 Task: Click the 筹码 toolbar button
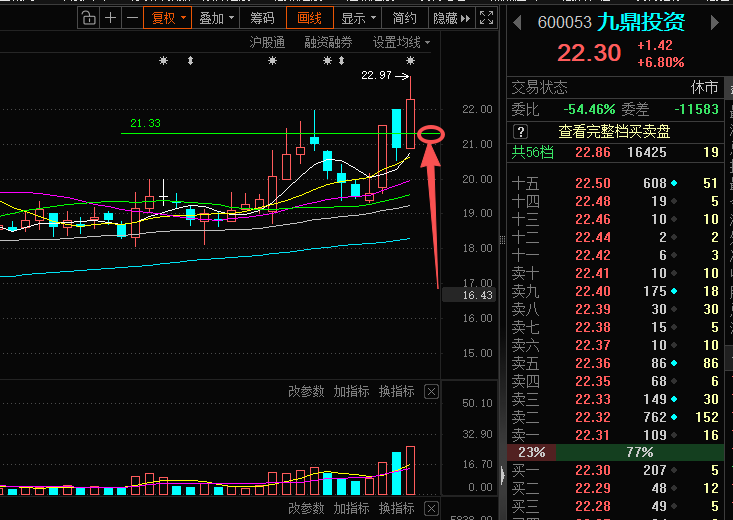coord(262,18)
